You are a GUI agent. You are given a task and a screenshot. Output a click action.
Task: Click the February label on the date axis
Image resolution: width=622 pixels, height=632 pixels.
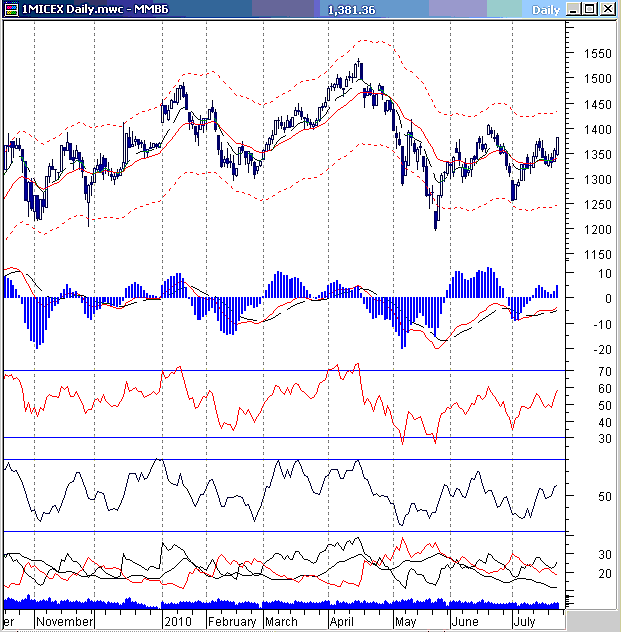tap(232, 621)
